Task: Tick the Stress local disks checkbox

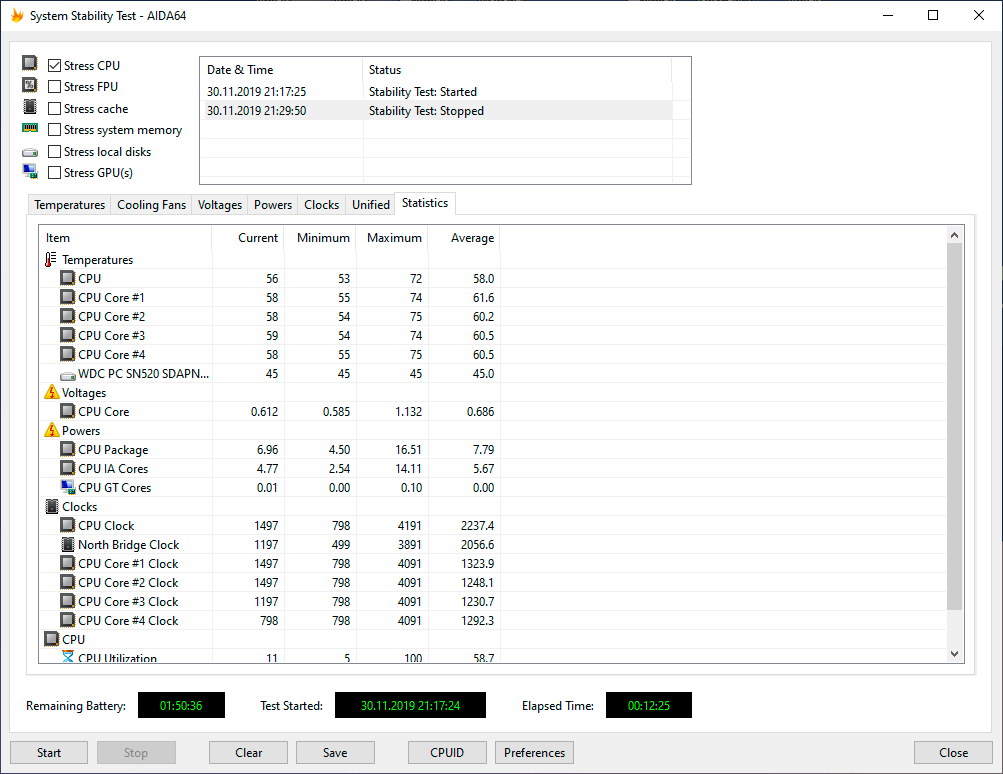Action: click(x=54, y=151)
